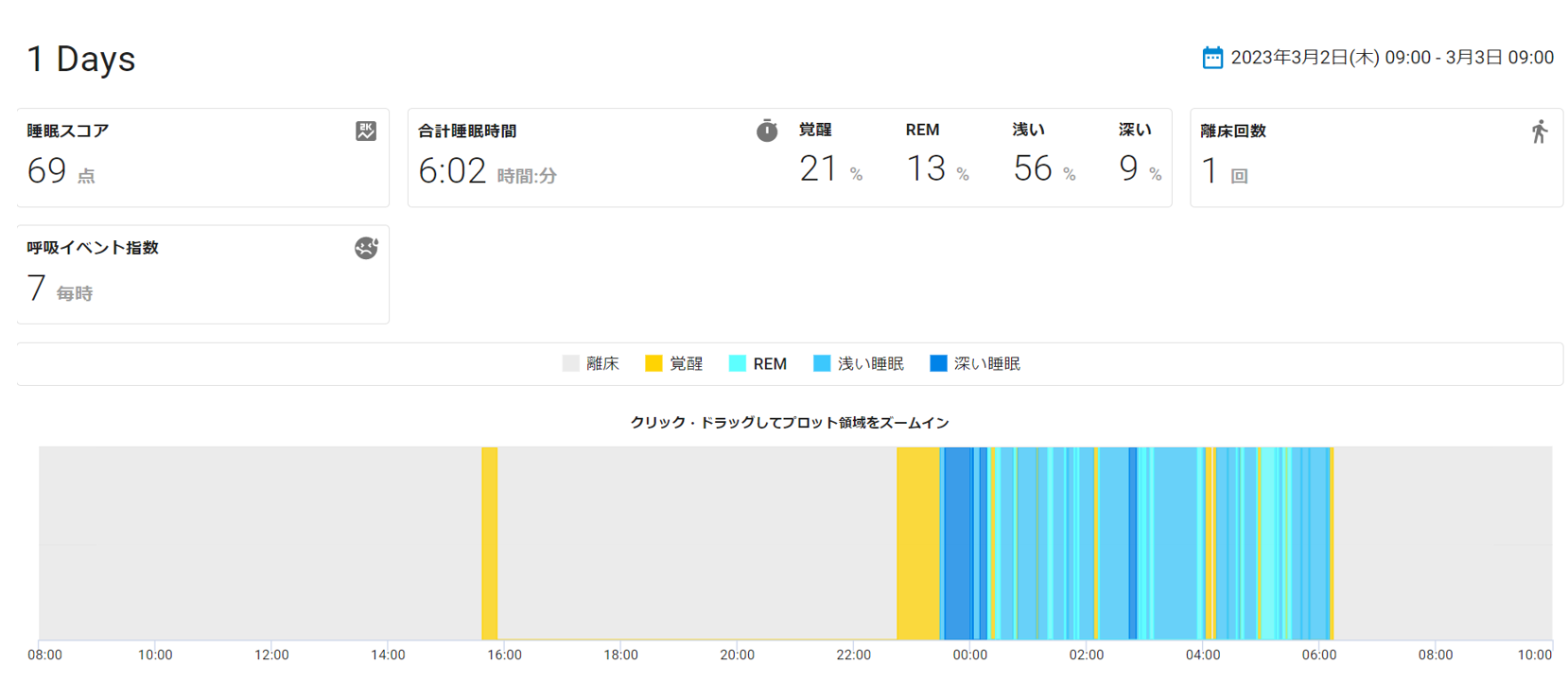Open the date range 2023年3月2日 picker
1568x700 pixels.
(1391, 58)
